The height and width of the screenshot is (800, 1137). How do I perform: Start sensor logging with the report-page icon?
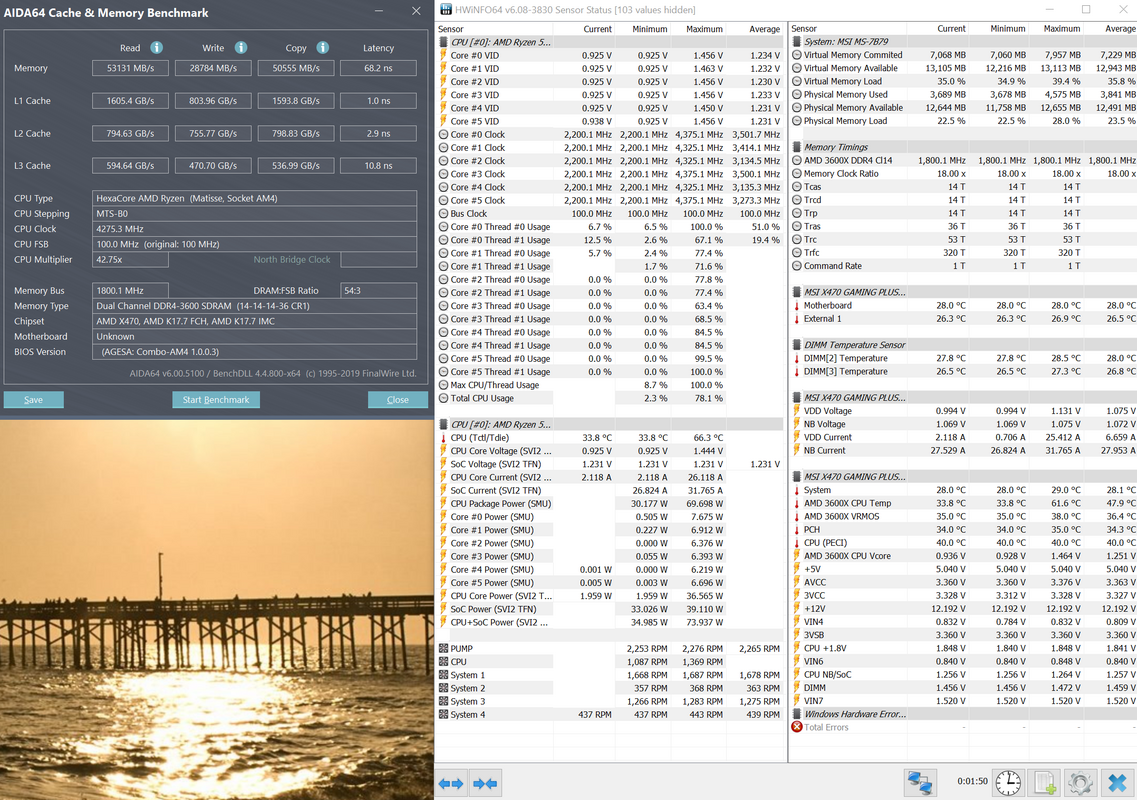click(1042, 783)
